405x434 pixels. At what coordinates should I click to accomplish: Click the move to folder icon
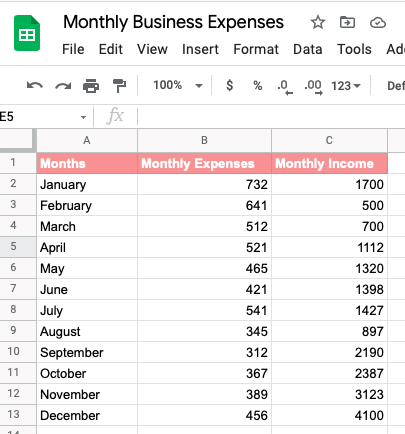click(347, 22)
